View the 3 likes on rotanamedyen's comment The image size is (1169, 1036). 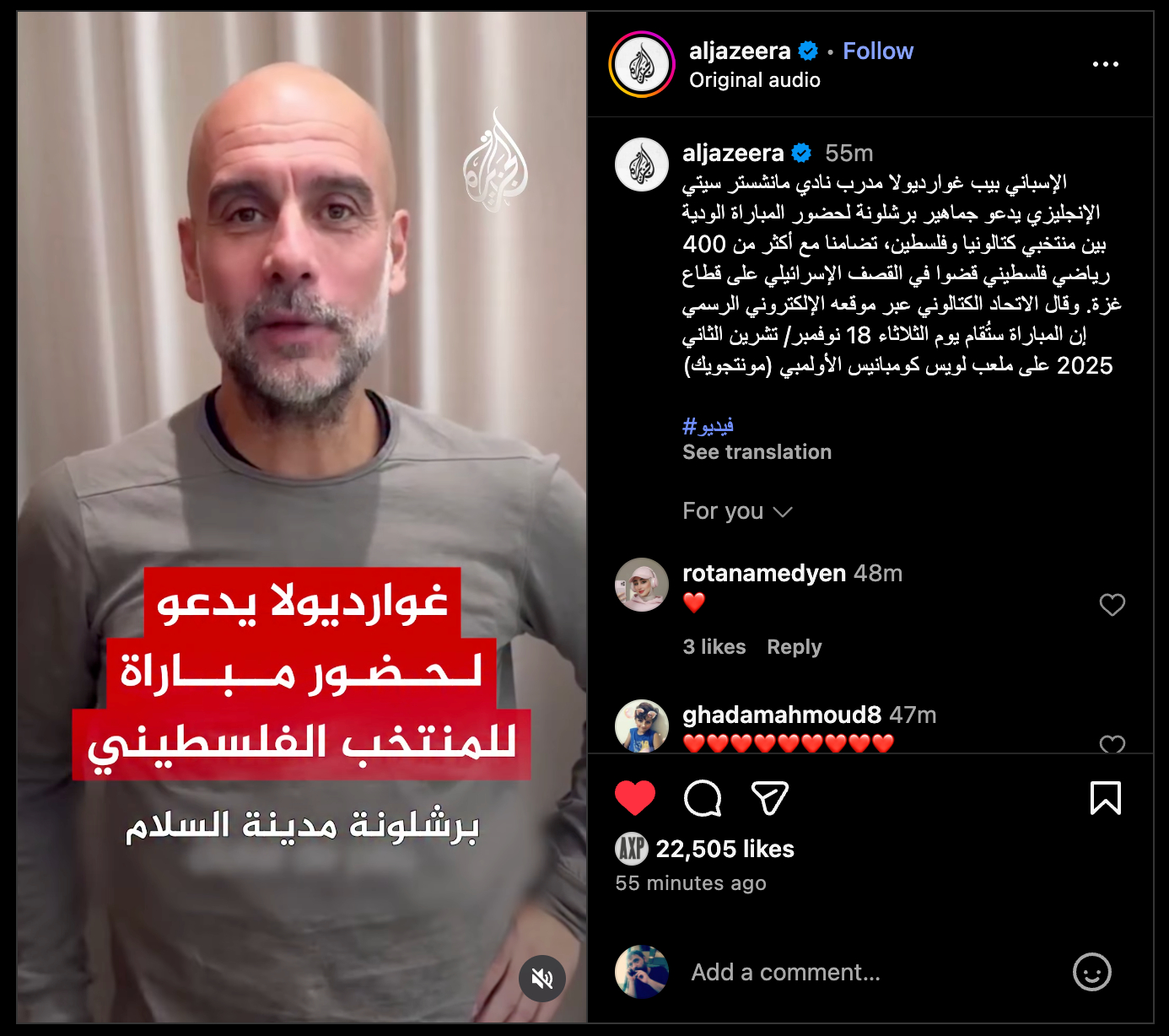[x=714, y=647]
